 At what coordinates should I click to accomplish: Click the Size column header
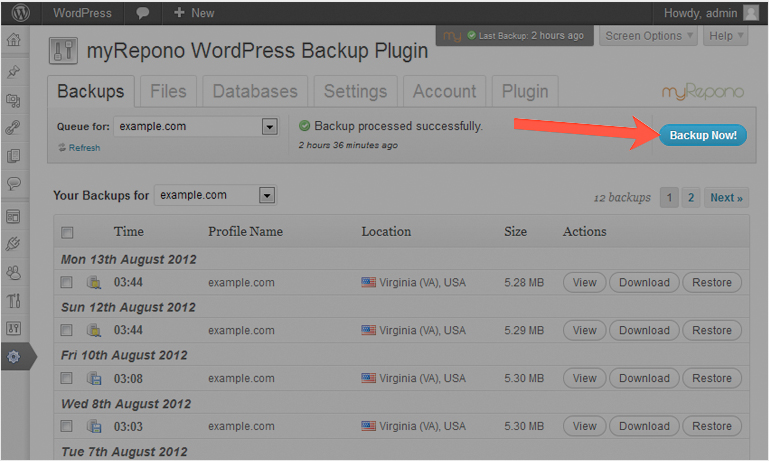tap(515, 231)
